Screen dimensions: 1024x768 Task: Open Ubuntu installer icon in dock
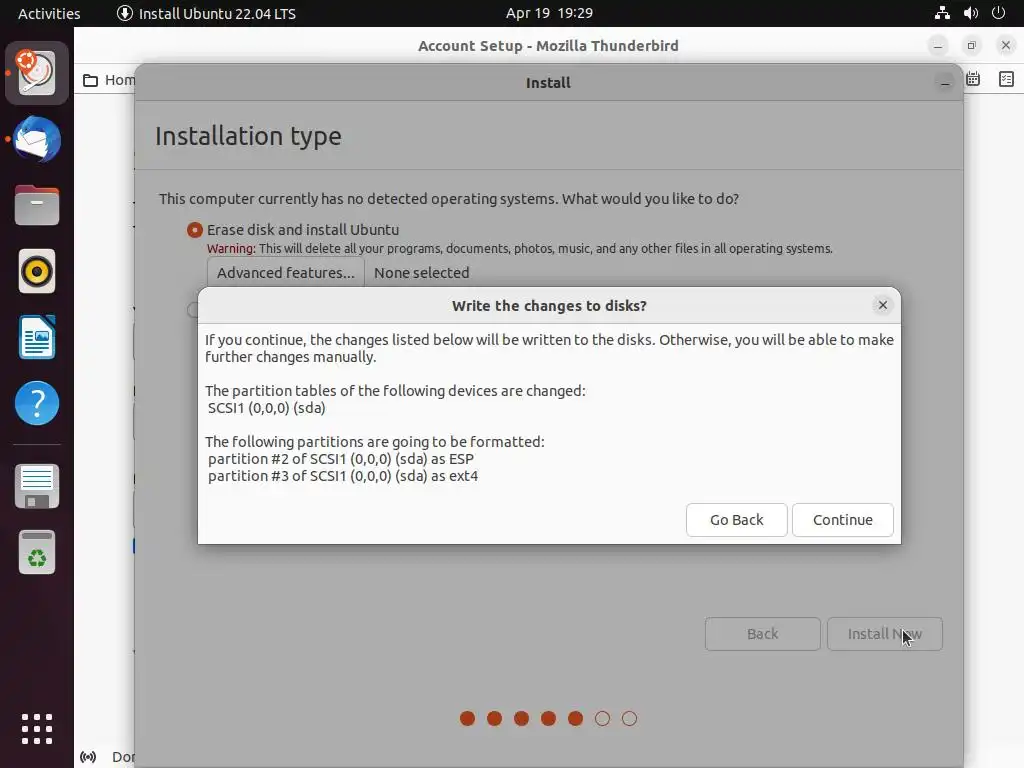point(37,72)
